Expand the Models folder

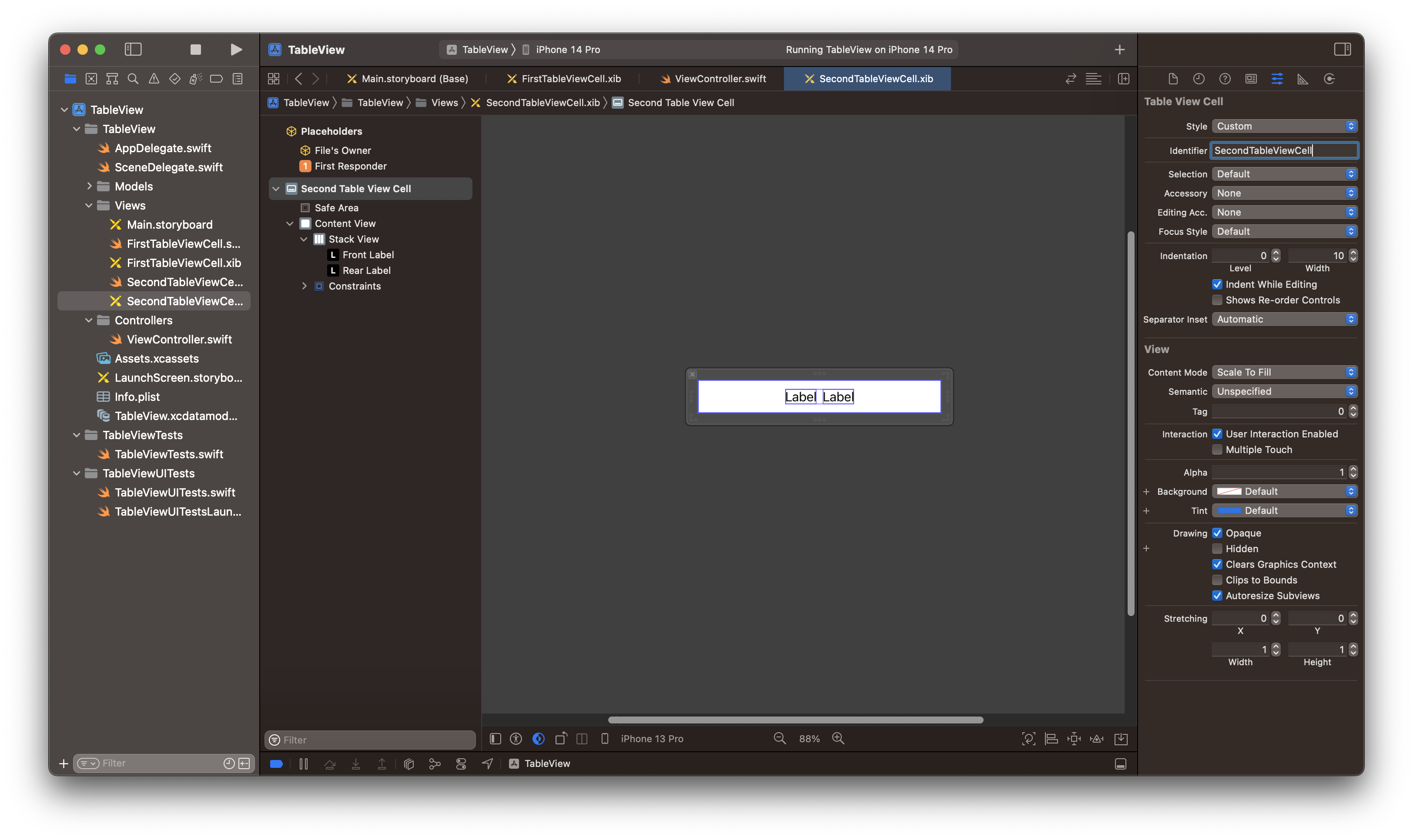[x=89, y=186]
